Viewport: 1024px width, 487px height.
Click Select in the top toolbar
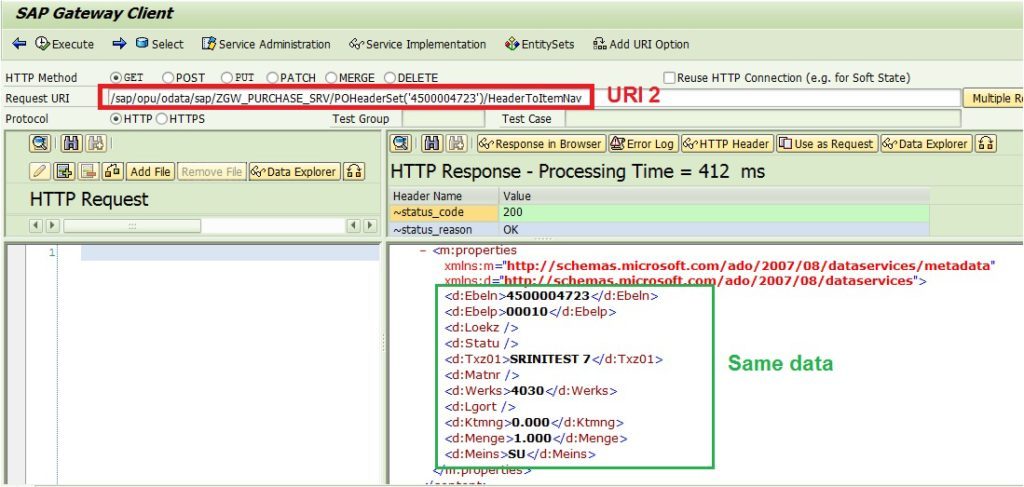click(160, 44)
